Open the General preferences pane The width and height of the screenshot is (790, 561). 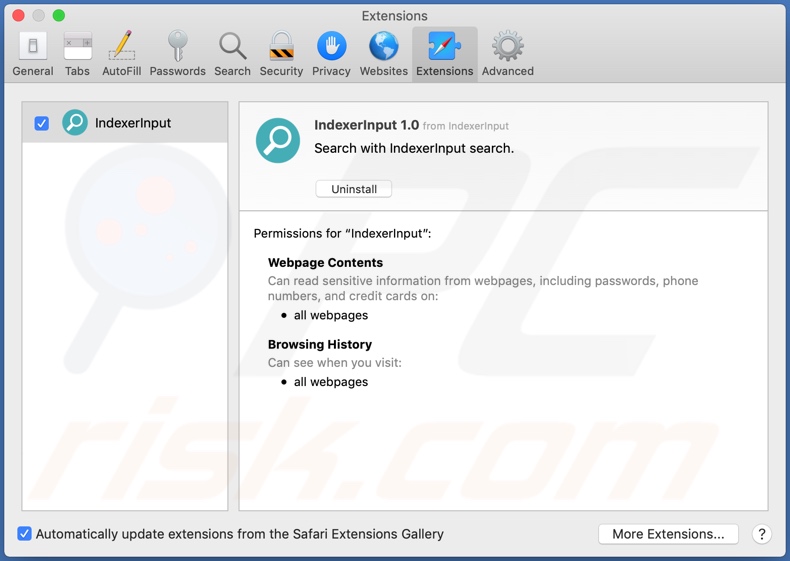(33, 54)
